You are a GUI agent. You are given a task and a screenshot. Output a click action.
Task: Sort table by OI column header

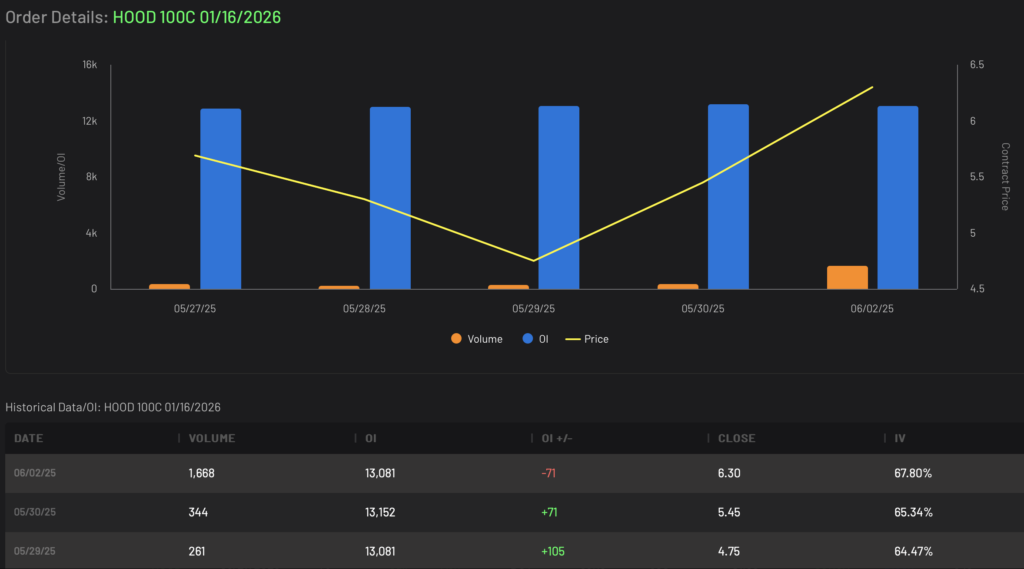[371, 438]
